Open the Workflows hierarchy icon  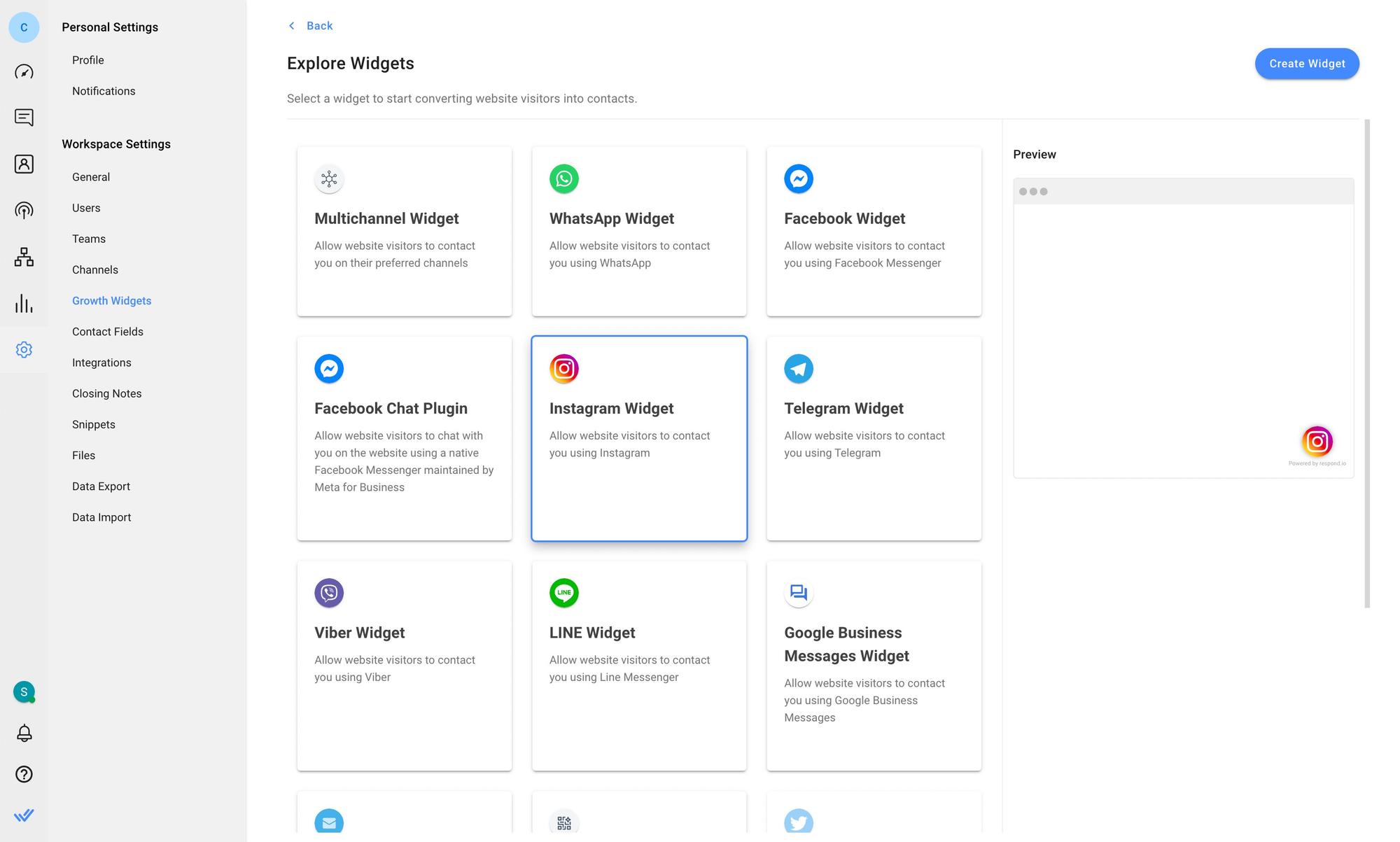click(x=24, y=257)
